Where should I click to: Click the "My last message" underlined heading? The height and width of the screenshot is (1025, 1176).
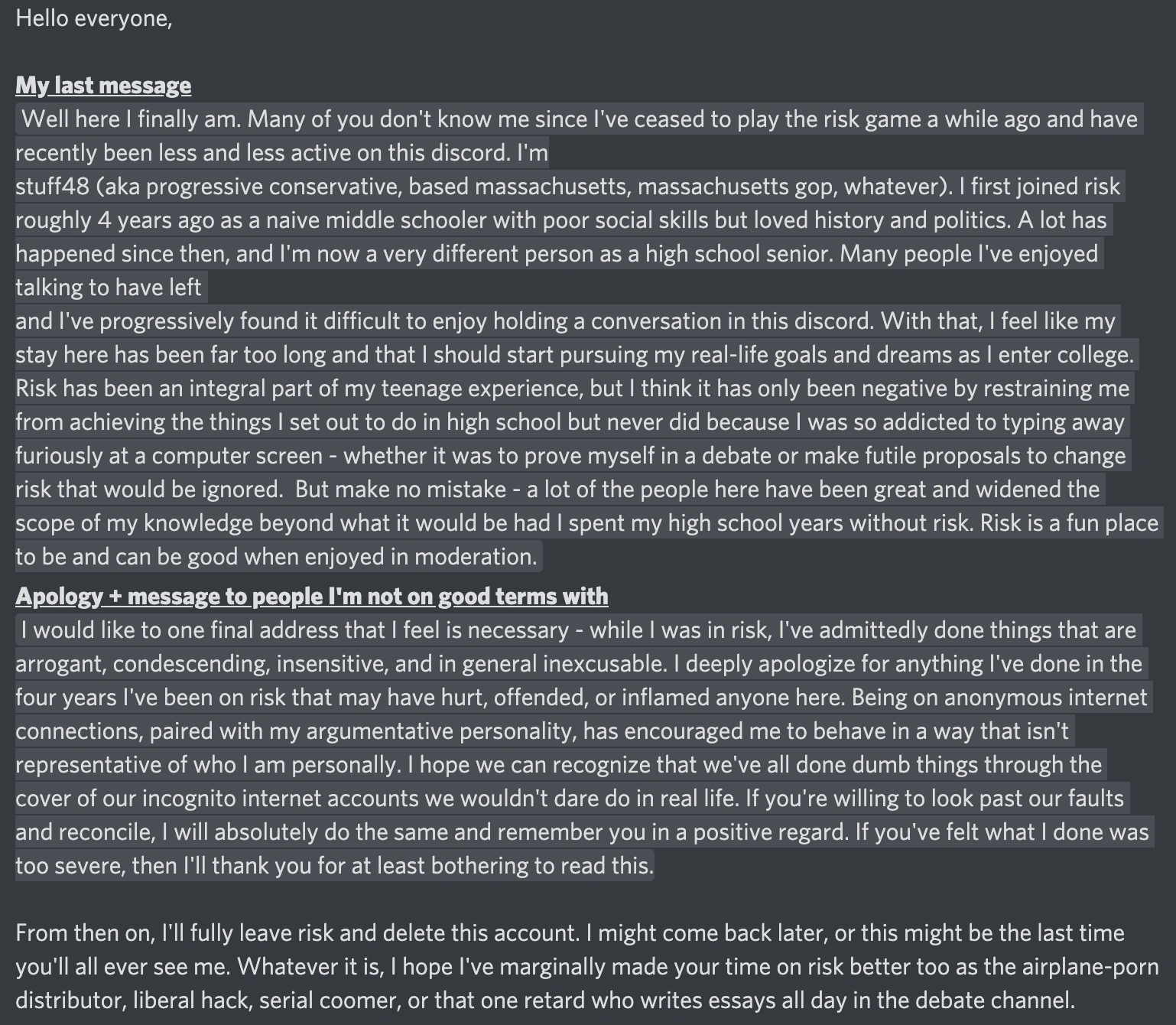tap(103, 85)
